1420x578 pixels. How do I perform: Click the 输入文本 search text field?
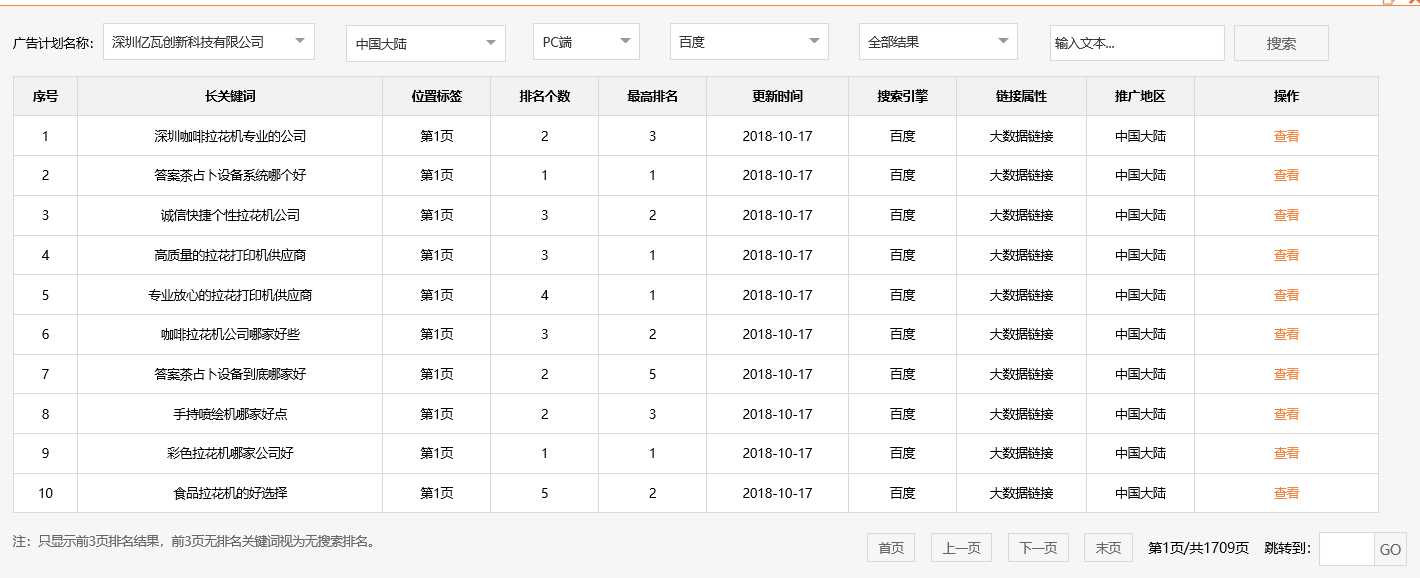[x=1137, y=42]
